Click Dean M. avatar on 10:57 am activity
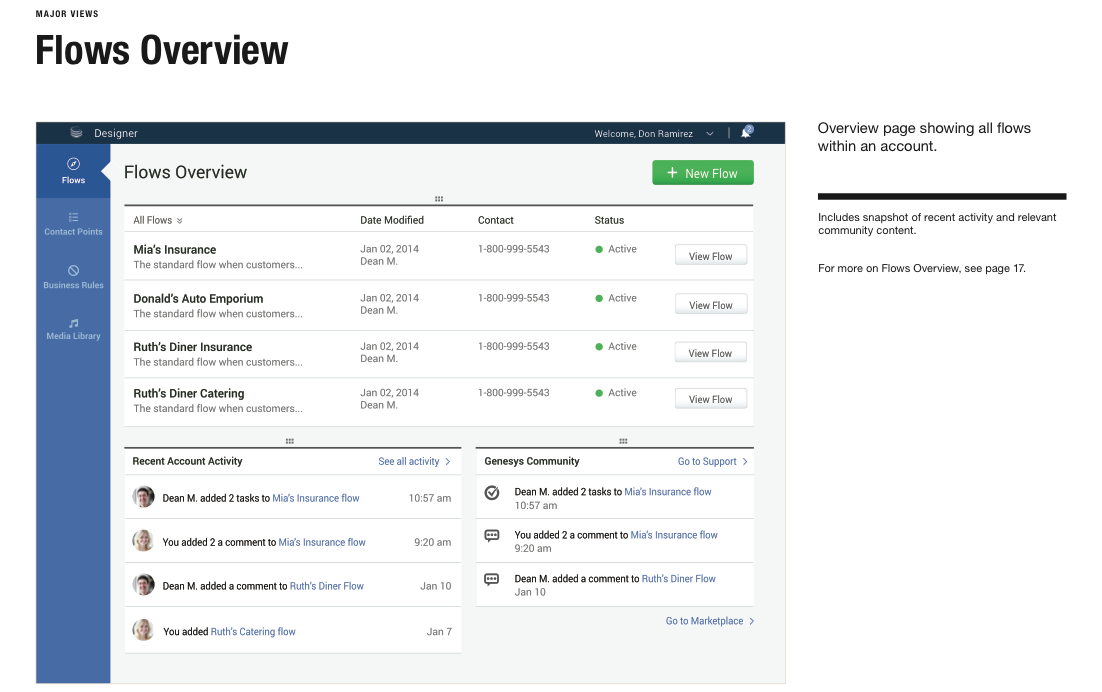Screen dimensions: 1102x692 coord(144,497)
